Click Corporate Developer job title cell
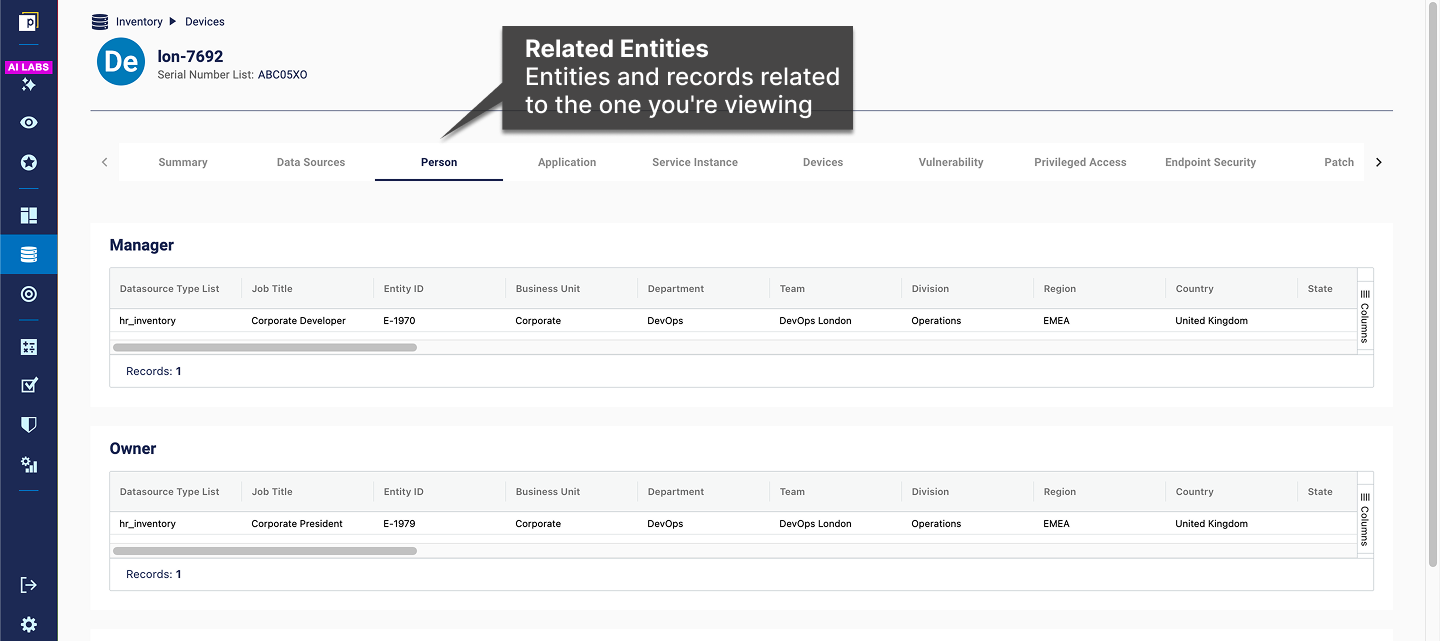Image resolution: width=1440 pixels, height=641 pixels. [299, 321]
